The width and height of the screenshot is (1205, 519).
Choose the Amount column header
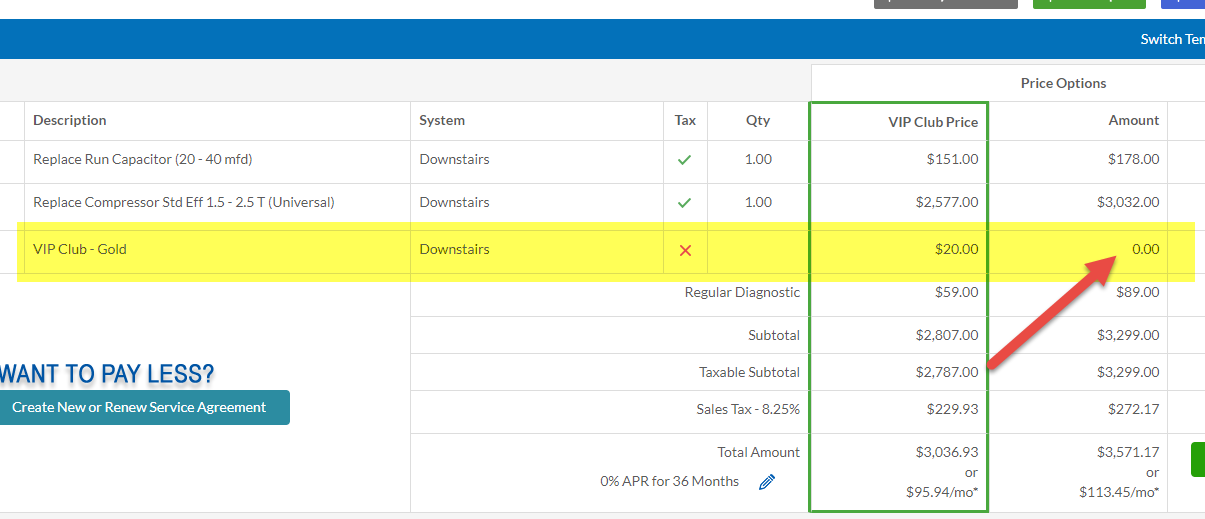click(1133, 120)
